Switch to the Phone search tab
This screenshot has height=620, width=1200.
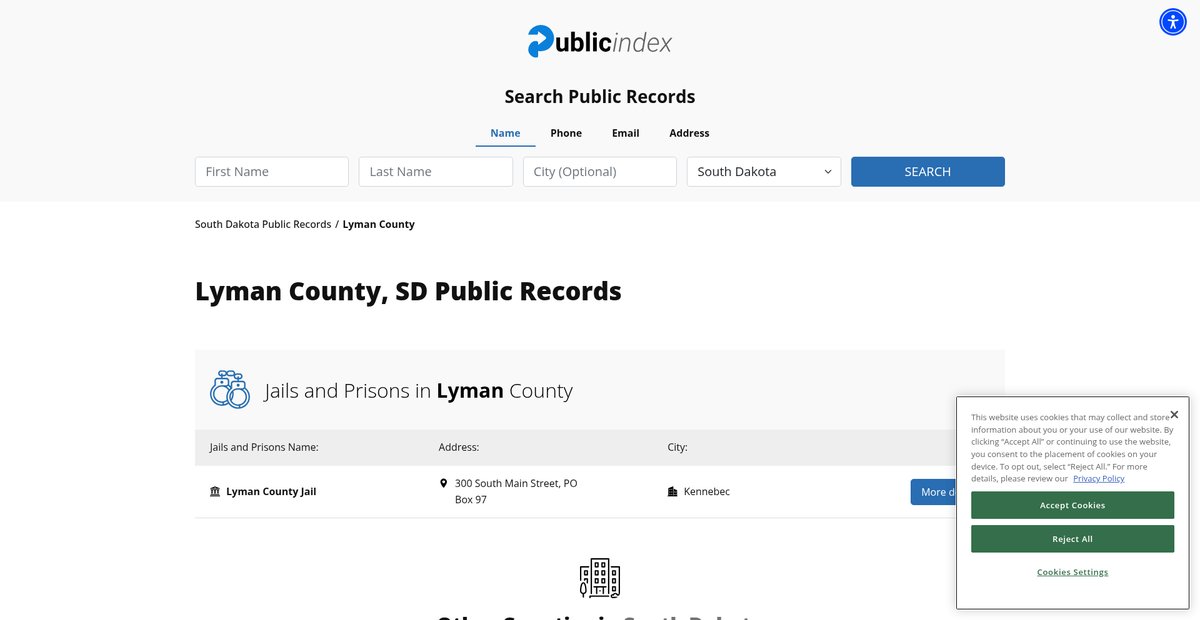coord(566,133)
